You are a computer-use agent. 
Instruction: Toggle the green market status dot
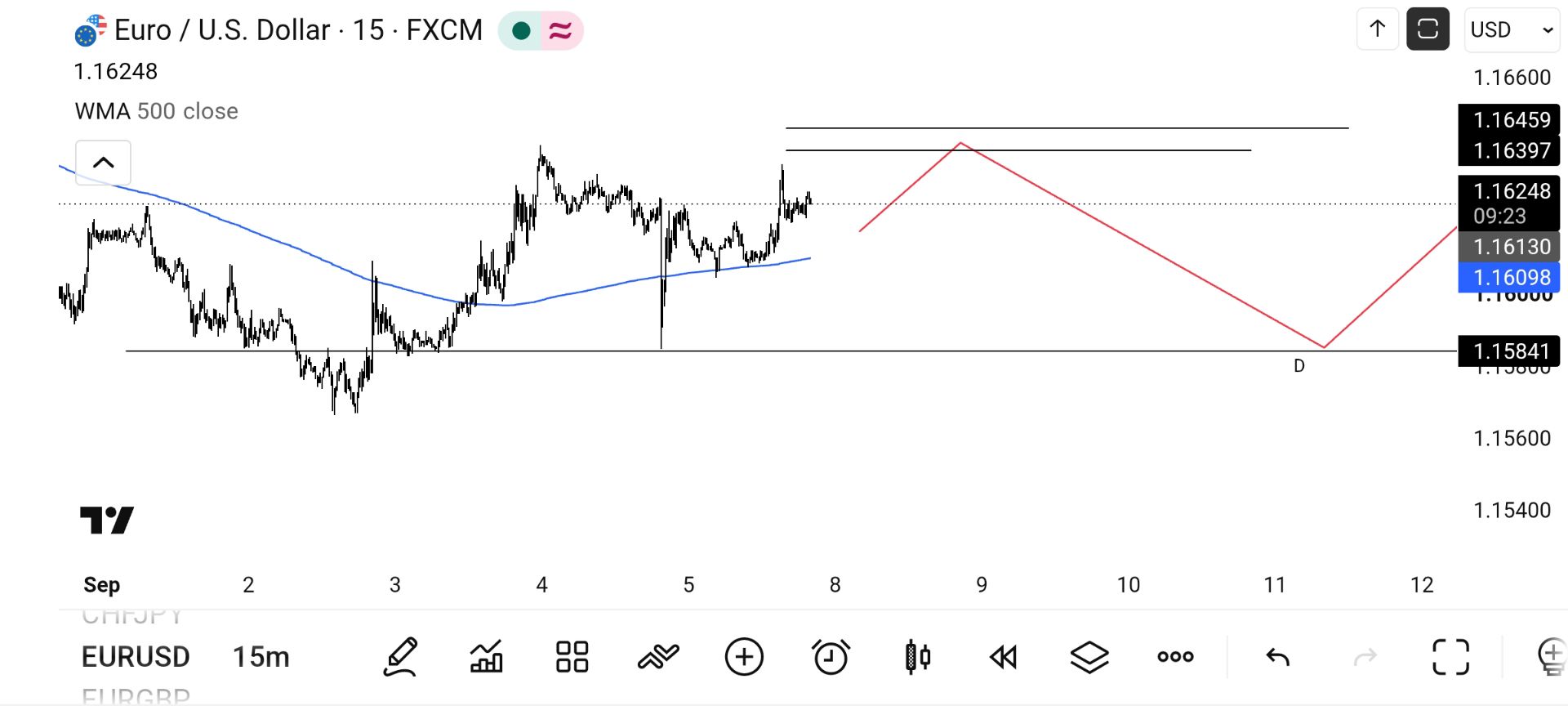(x=521, y=31)
